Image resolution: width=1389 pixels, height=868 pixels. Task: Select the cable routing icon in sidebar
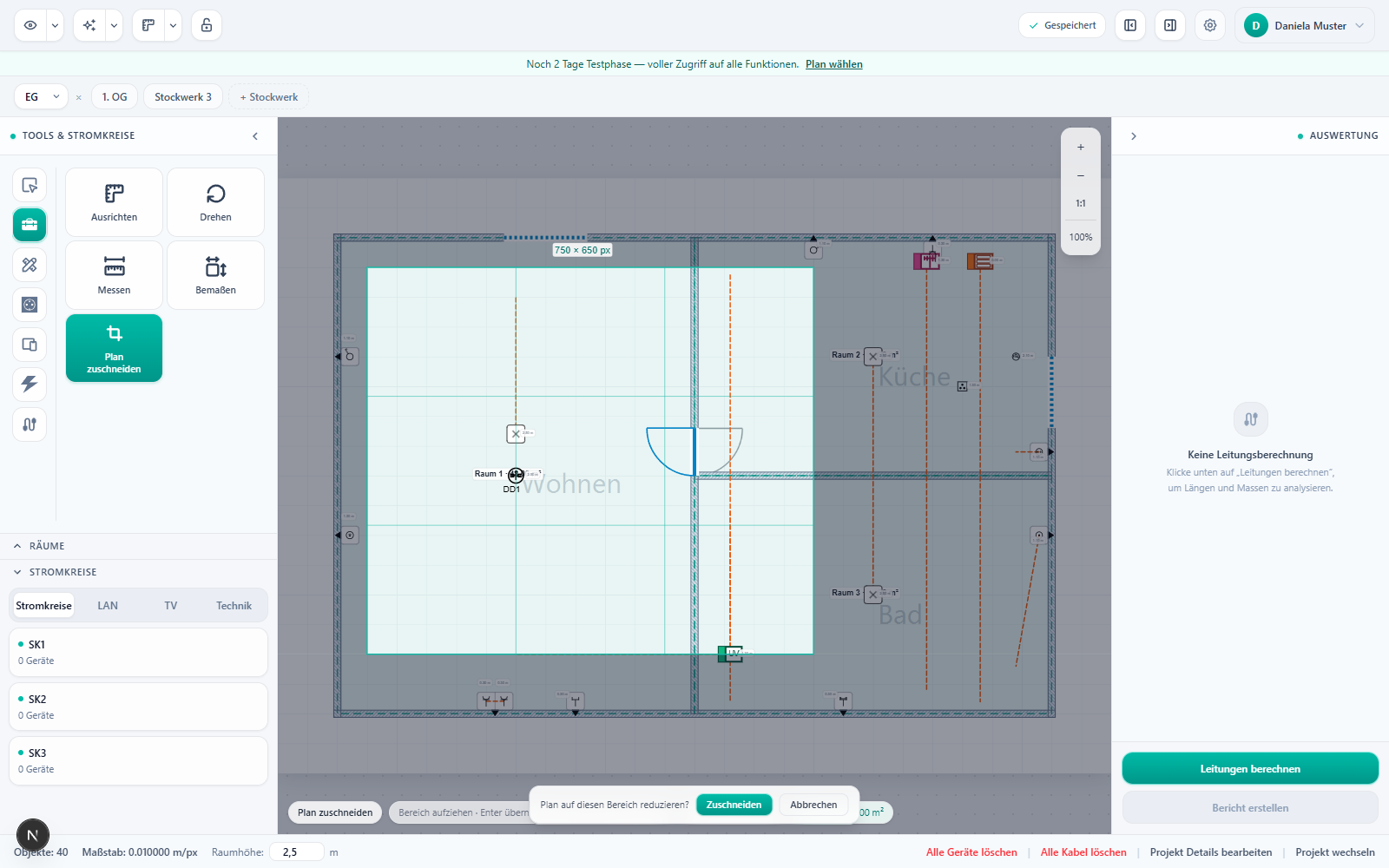click(x=30, y=424)
